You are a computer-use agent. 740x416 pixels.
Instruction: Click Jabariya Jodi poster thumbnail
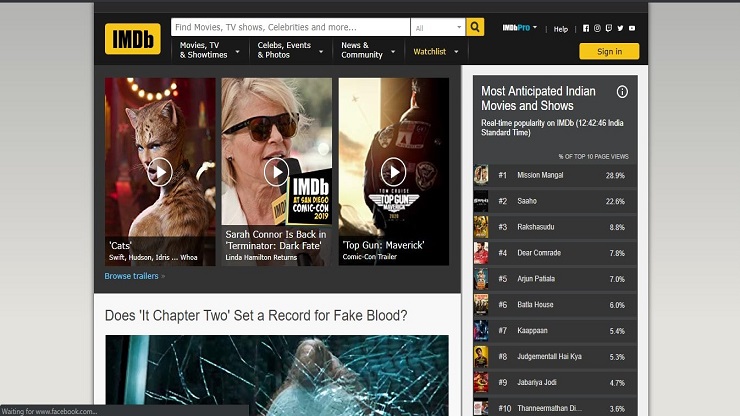tap(481, 382)
